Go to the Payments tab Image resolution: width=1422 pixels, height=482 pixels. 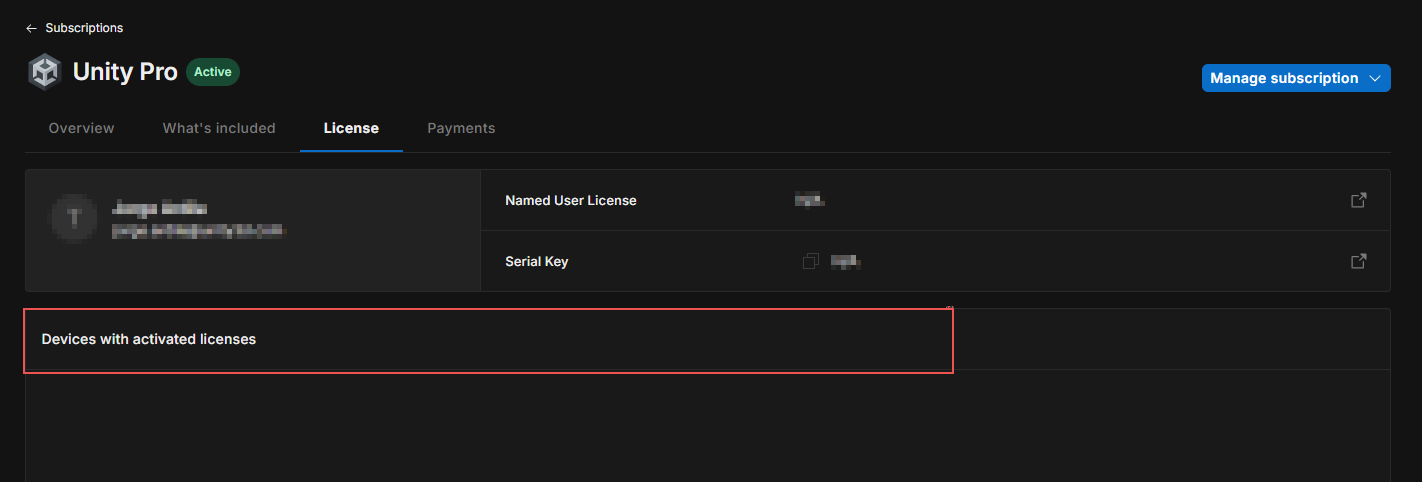(461, 128)
